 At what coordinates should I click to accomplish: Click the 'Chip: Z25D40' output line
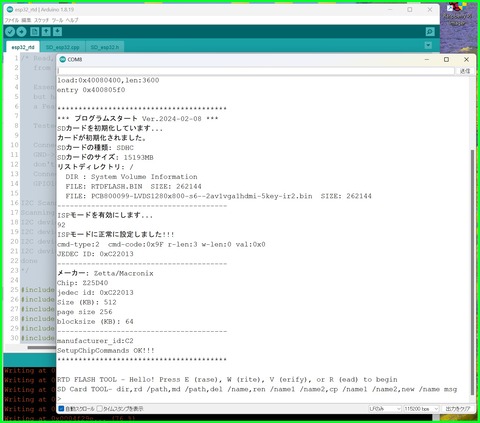[x=82, y=283]
